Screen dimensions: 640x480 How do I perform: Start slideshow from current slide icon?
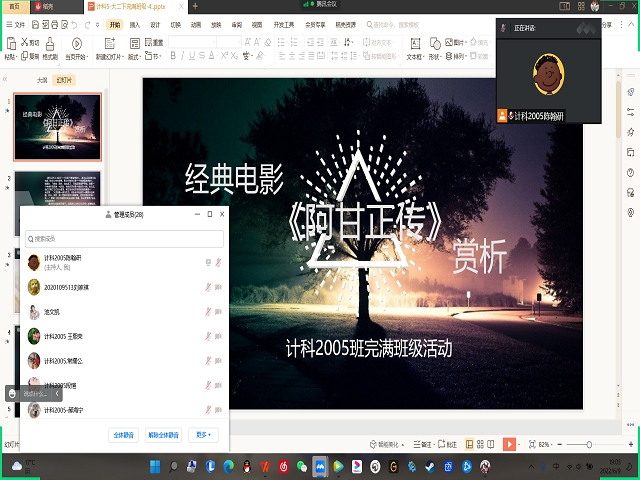coord(77,43)
